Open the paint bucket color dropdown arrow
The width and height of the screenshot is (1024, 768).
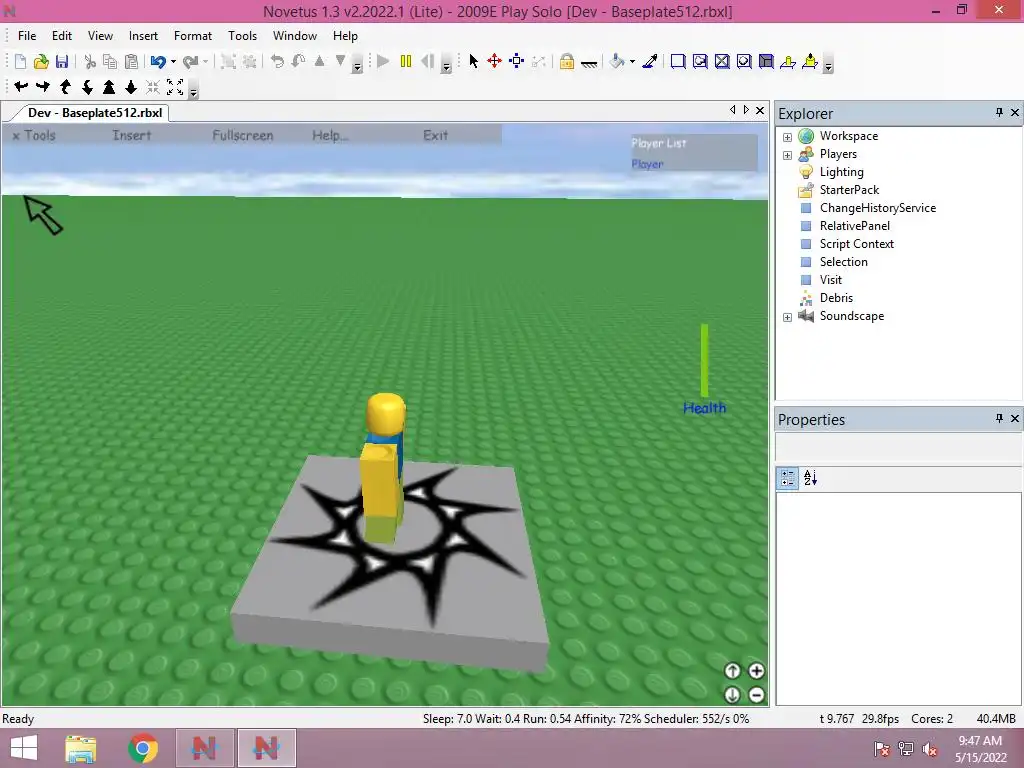(632, 62)
